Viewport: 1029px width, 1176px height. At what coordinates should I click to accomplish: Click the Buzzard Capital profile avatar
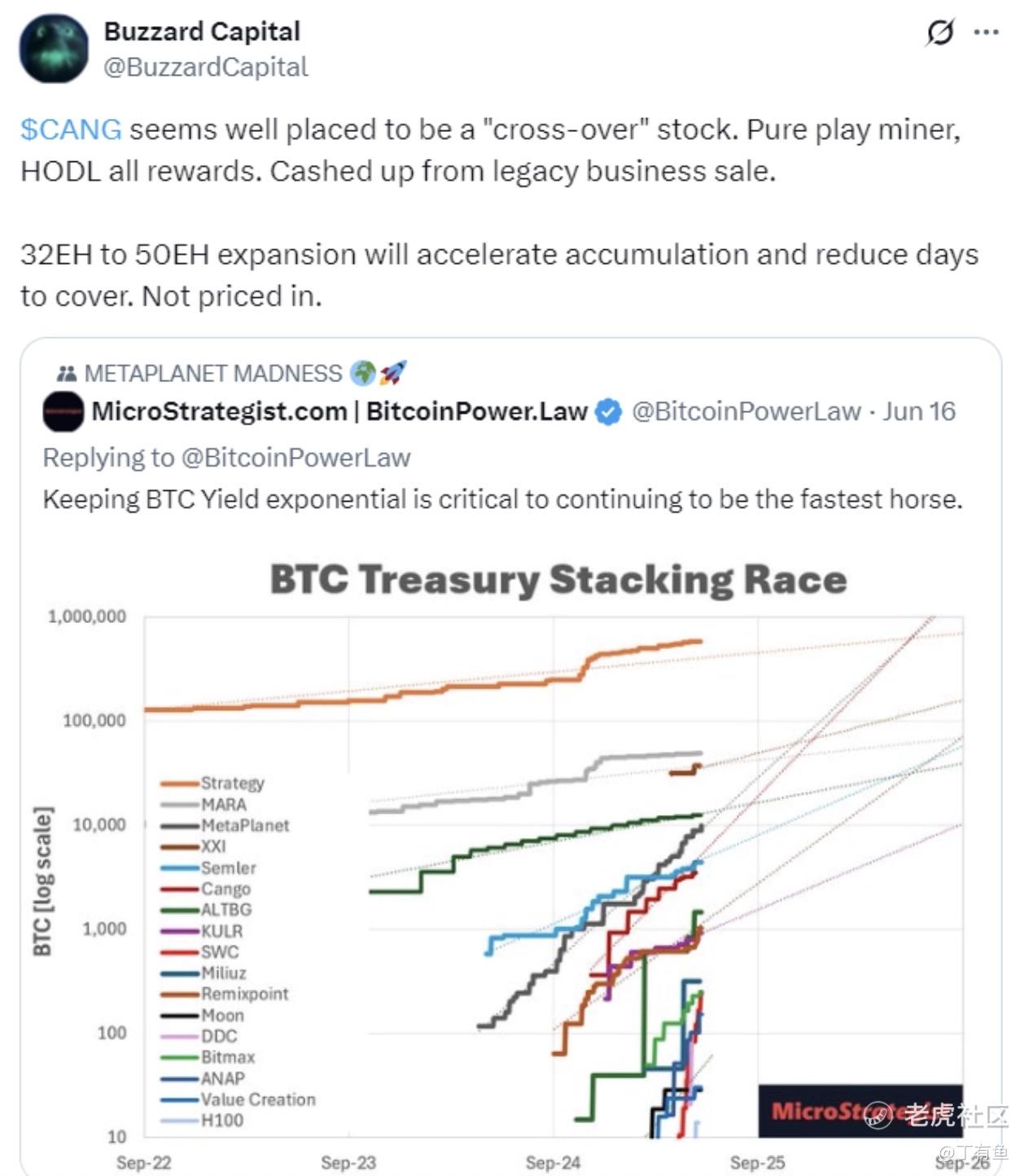click(54, 49)
